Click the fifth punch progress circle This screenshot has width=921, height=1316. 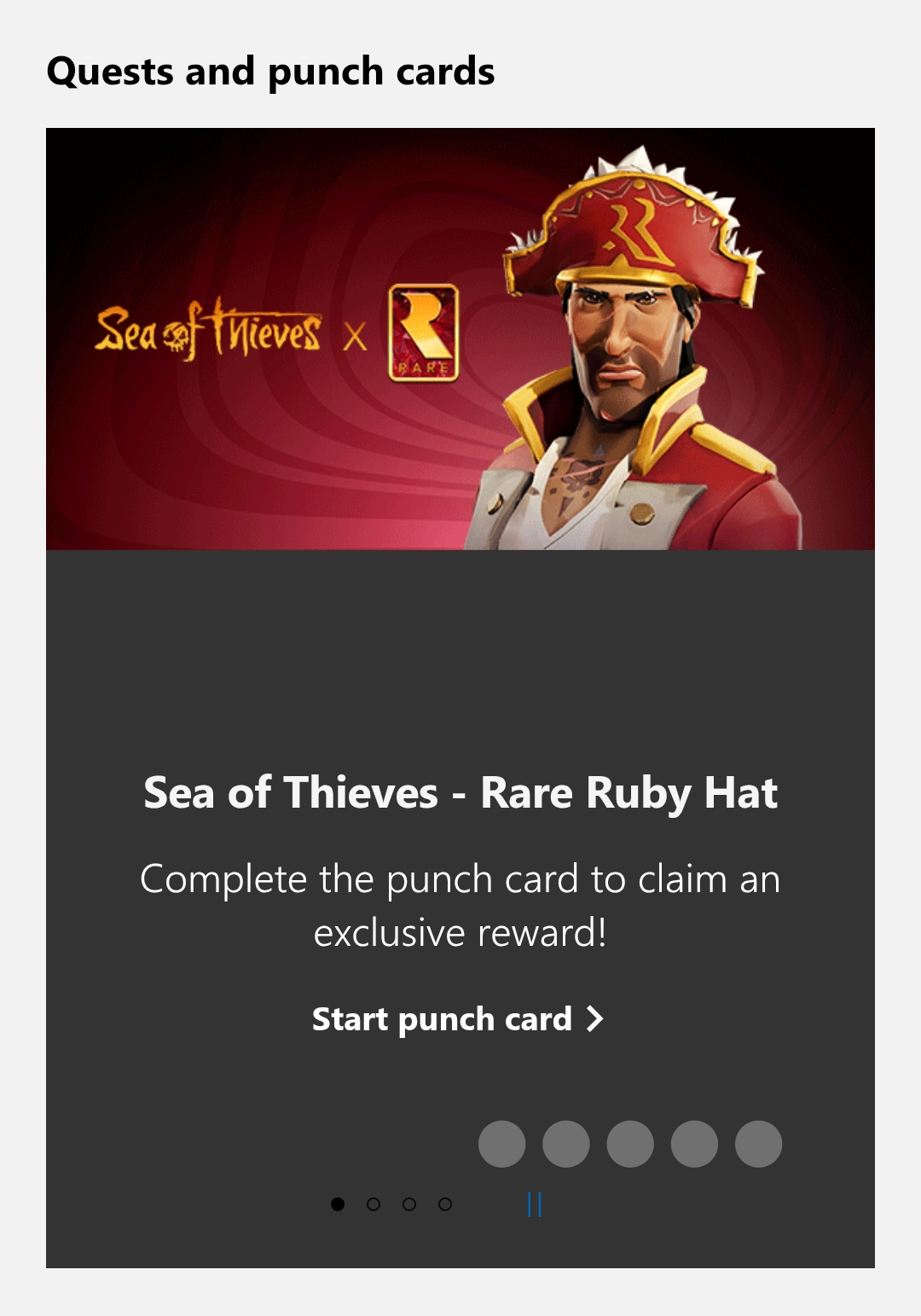point(758,1144)
